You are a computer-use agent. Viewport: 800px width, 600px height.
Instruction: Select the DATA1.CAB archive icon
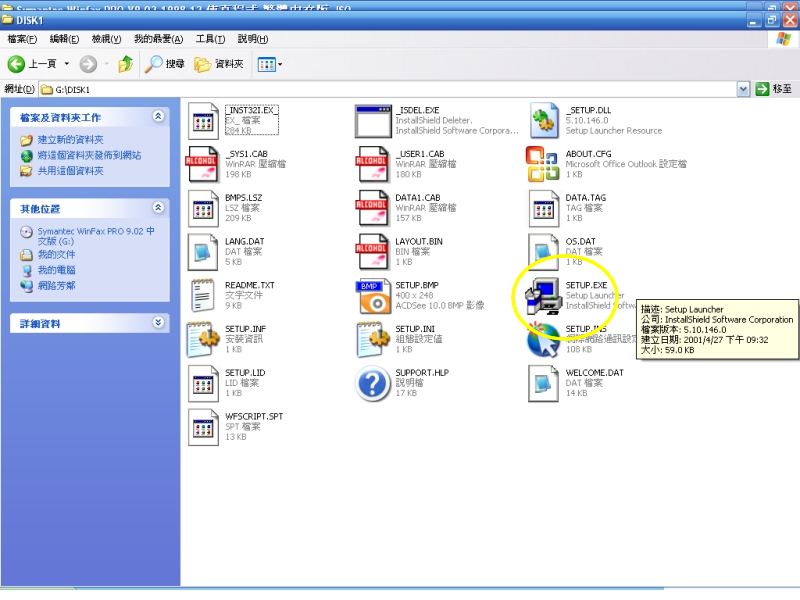372,208
